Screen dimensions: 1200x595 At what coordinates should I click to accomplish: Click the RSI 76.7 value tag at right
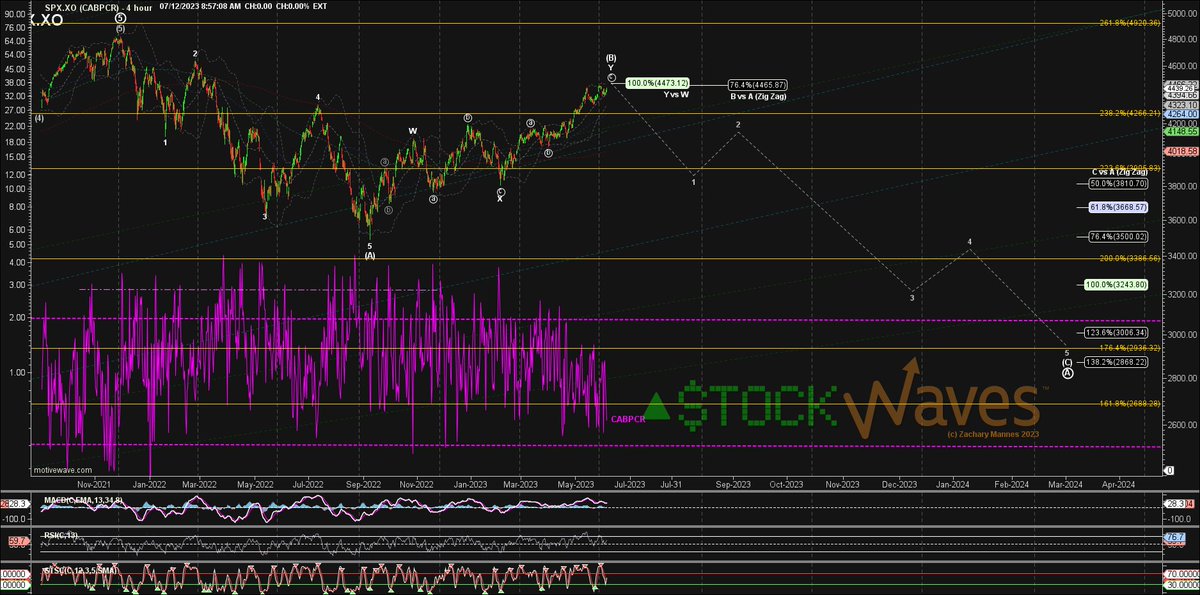click(1176, 537)
